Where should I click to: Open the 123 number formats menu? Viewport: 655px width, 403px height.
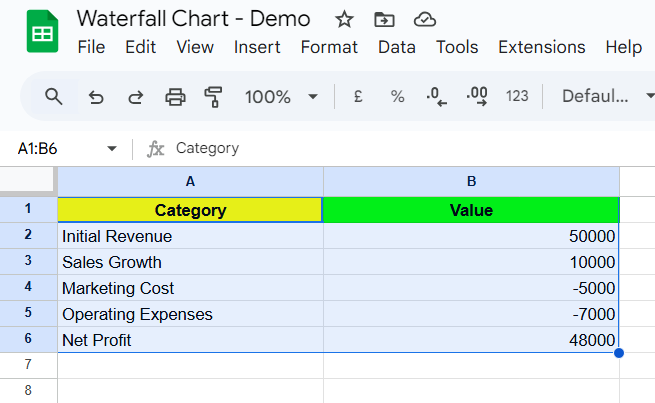click(517, 97)
